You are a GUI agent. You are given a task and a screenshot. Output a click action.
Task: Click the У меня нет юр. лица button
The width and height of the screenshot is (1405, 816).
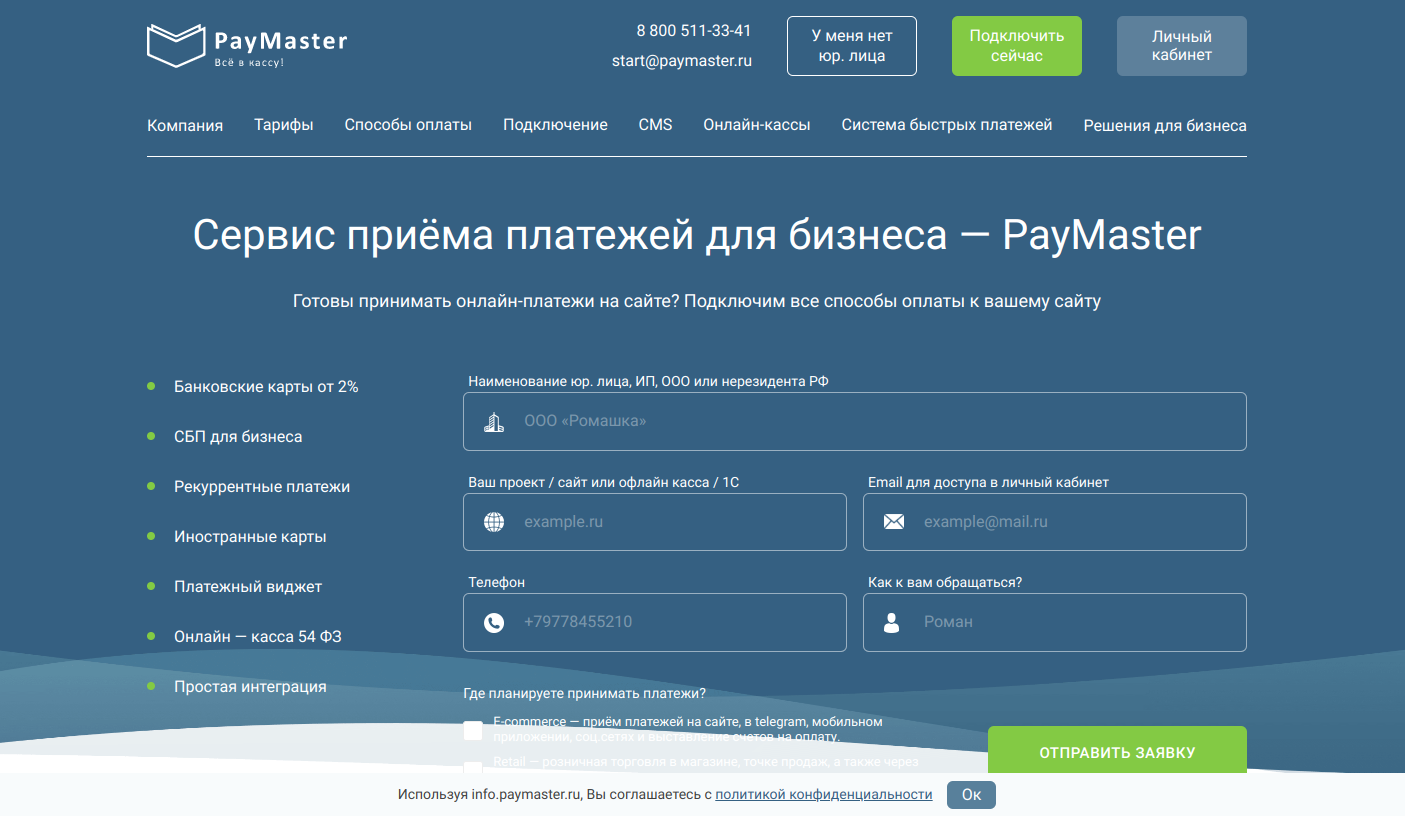[852, 46]
